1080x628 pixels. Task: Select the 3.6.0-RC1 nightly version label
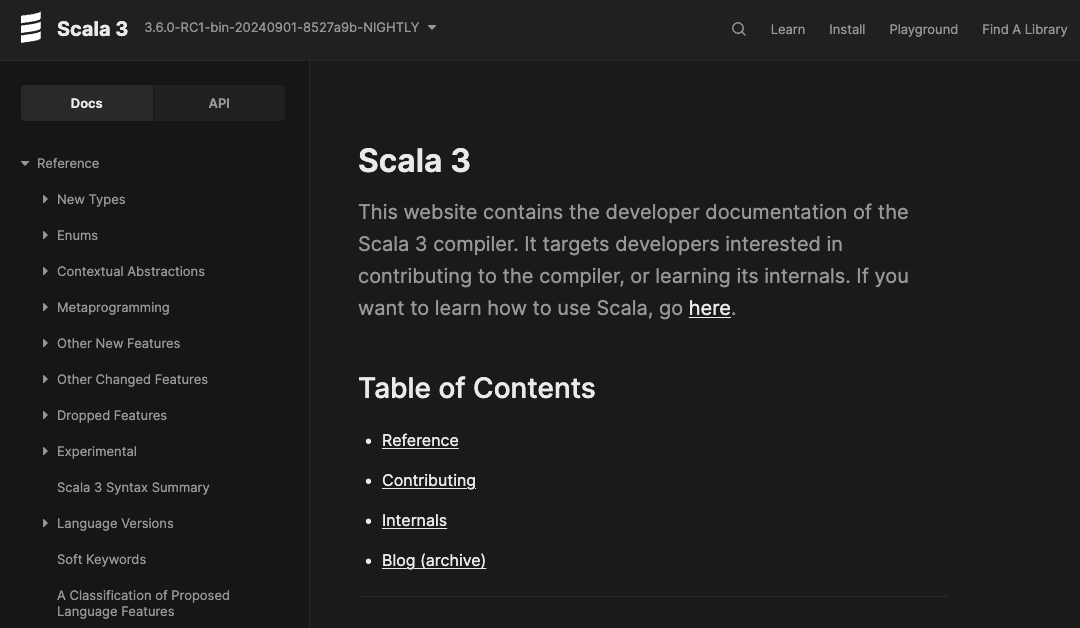click(282, 28)
